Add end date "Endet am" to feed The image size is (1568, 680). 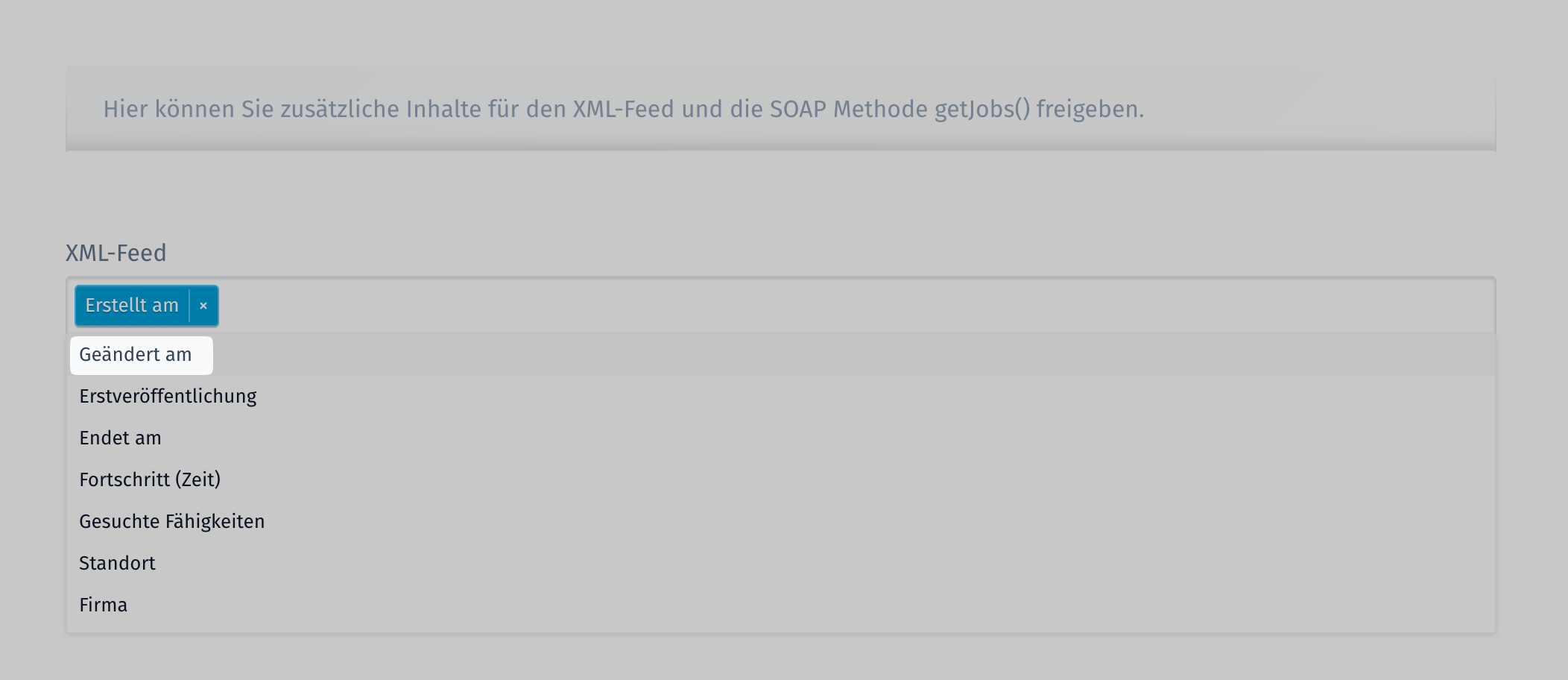120,438
